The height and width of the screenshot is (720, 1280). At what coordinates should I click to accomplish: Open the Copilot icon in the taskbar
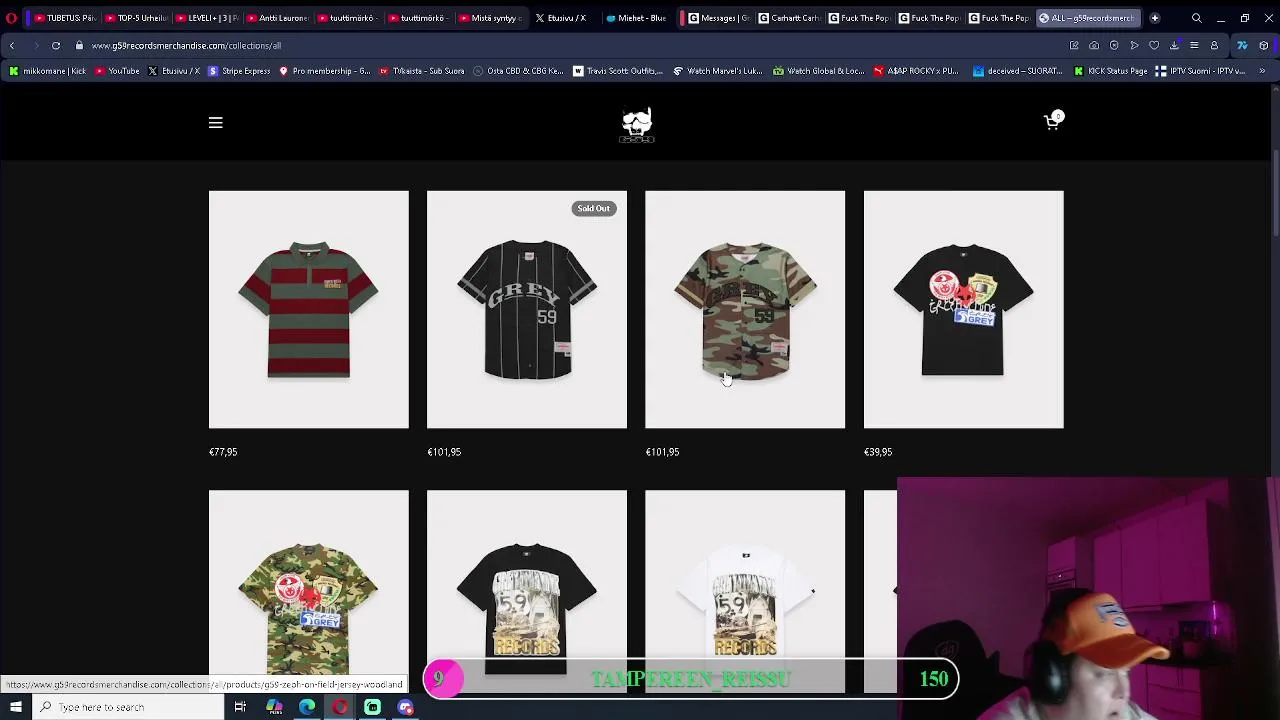(274, 707)
